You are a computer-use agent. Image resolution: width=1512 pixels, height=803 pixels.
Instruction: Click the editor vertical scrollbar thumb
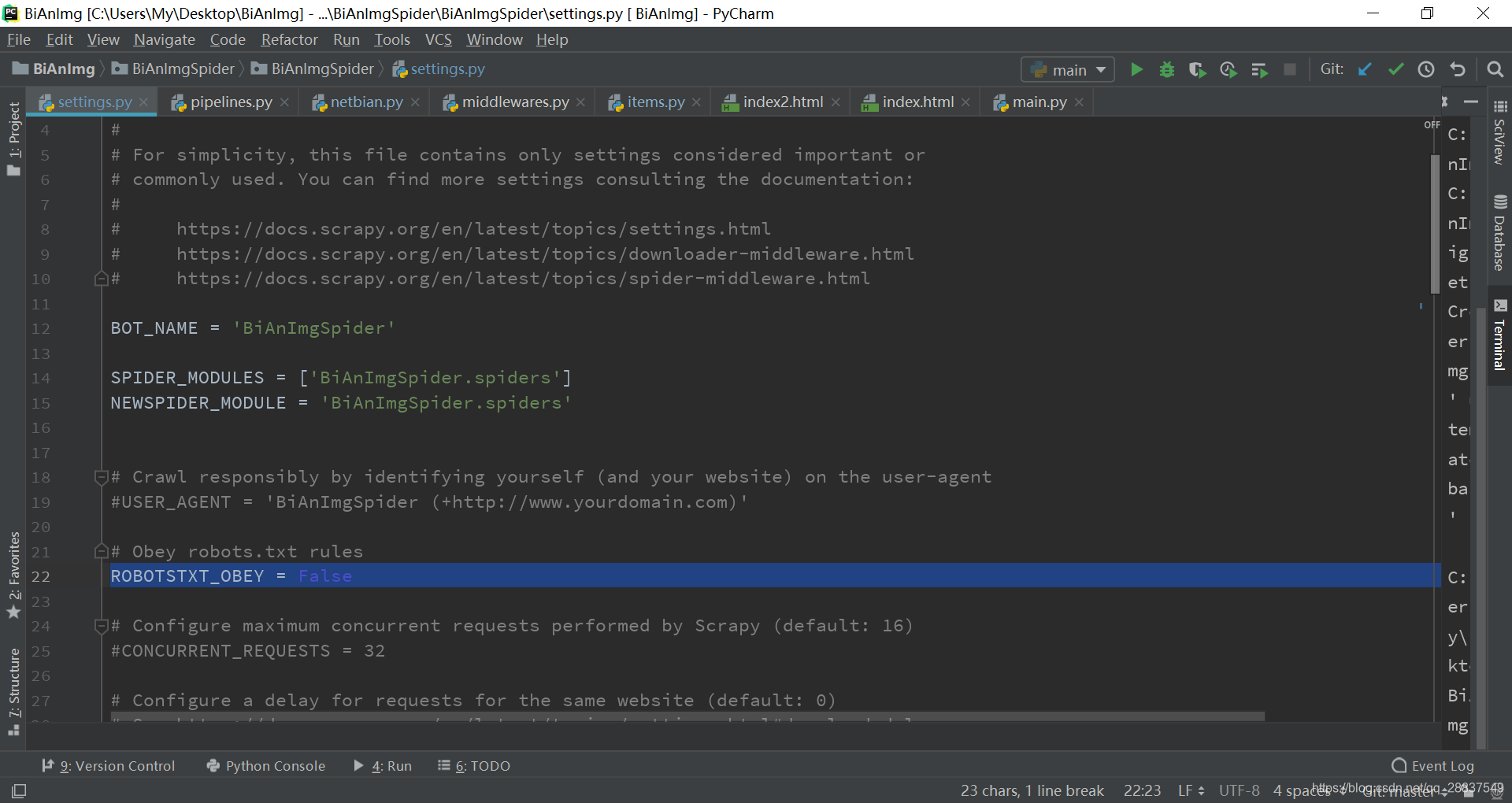[x=1435, y=224]
